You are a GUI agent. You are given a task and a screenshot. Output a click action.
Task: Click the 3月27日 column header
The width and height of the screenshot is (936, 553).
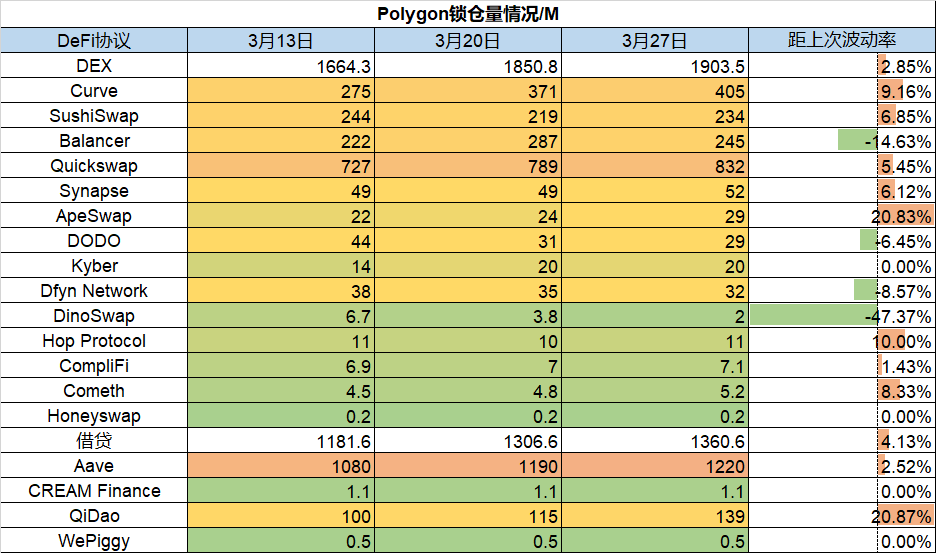click(654, 41)
